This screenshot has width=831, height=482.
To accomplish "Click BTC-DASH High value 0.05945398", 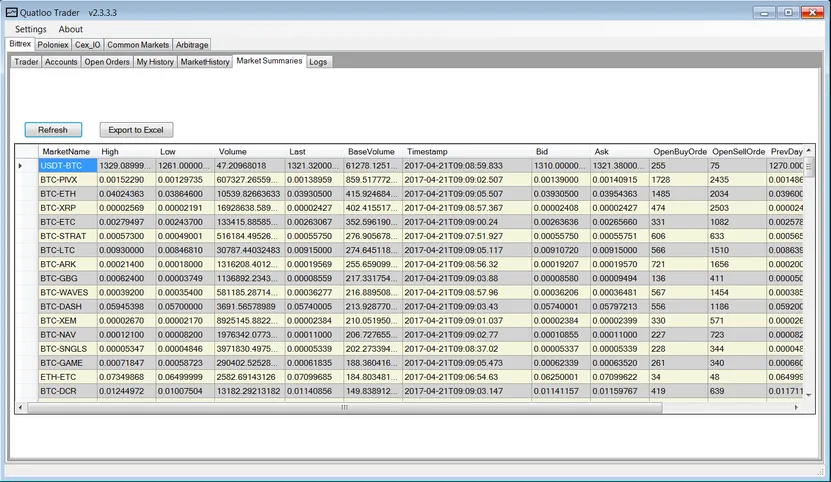I will click(x=126, y=306).
